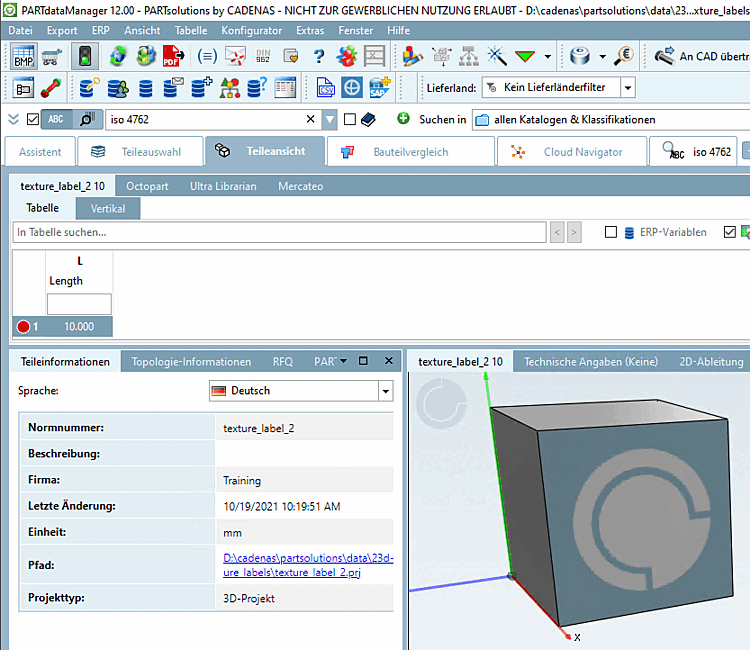Open the Konfigurator menu

[251, 31]
